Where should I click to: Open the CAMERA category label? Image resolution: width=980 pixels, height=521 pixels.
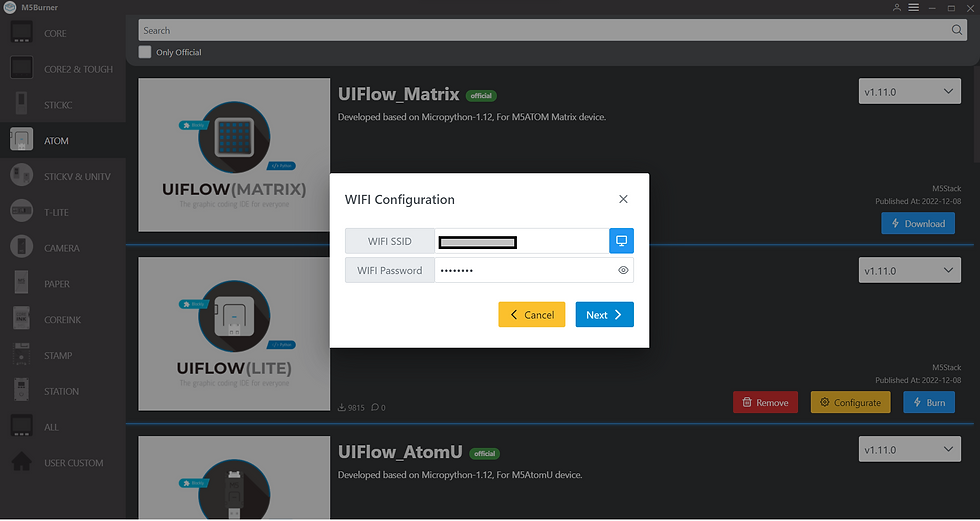coord(62,248)
